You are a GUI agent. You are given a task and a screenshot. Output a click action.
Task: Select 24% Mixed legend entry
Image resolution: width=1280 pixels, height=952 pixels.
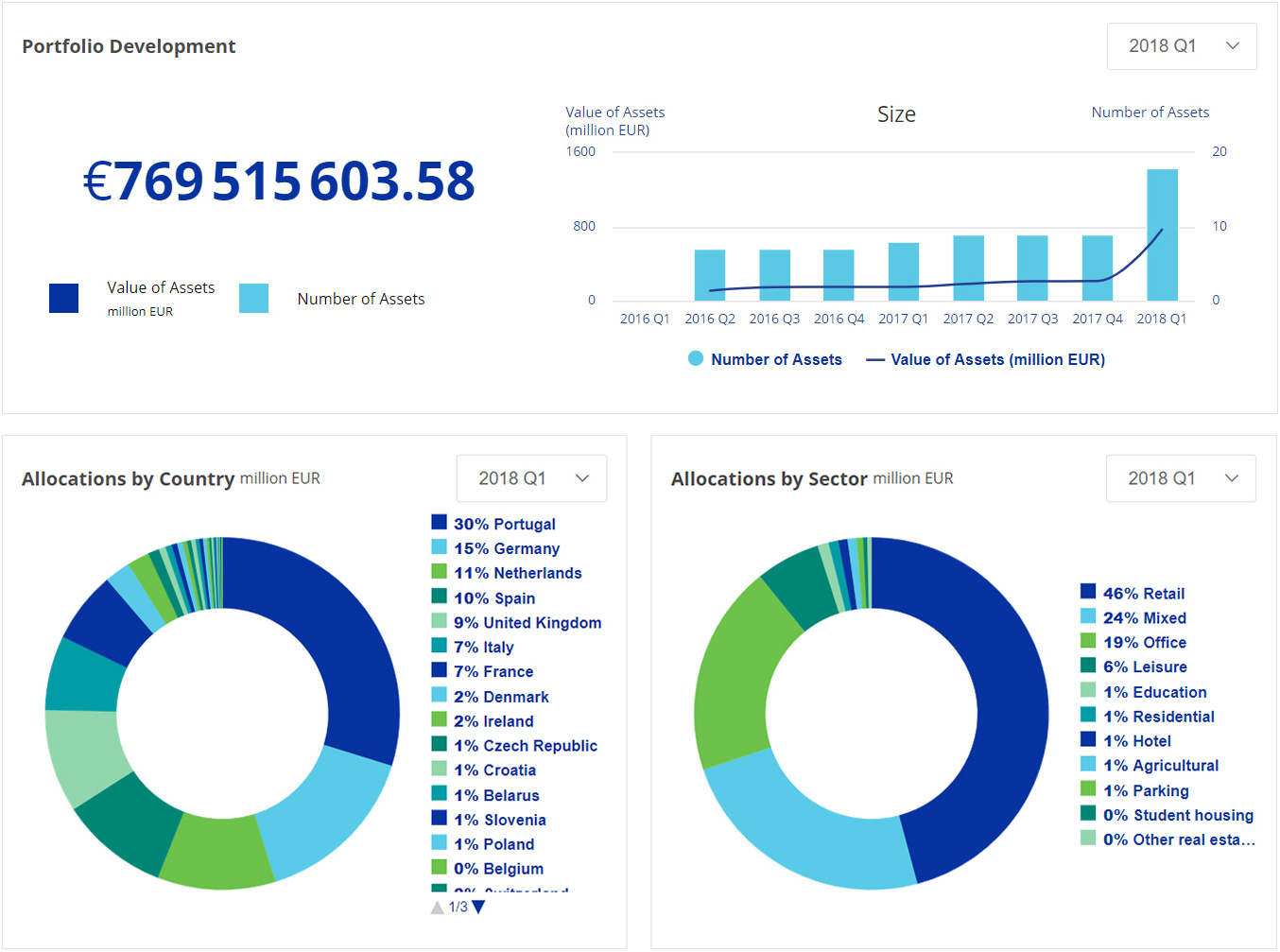1133,617
